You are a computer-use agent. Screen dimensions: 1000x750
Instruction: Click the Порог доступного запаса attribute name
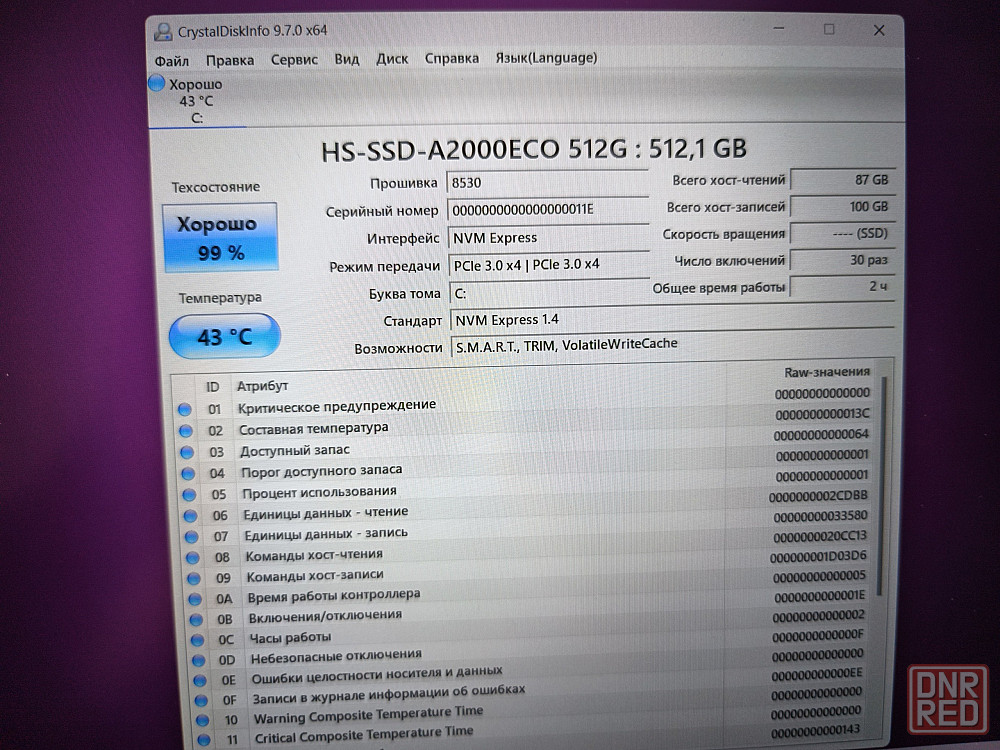click(x=321, y=471)
